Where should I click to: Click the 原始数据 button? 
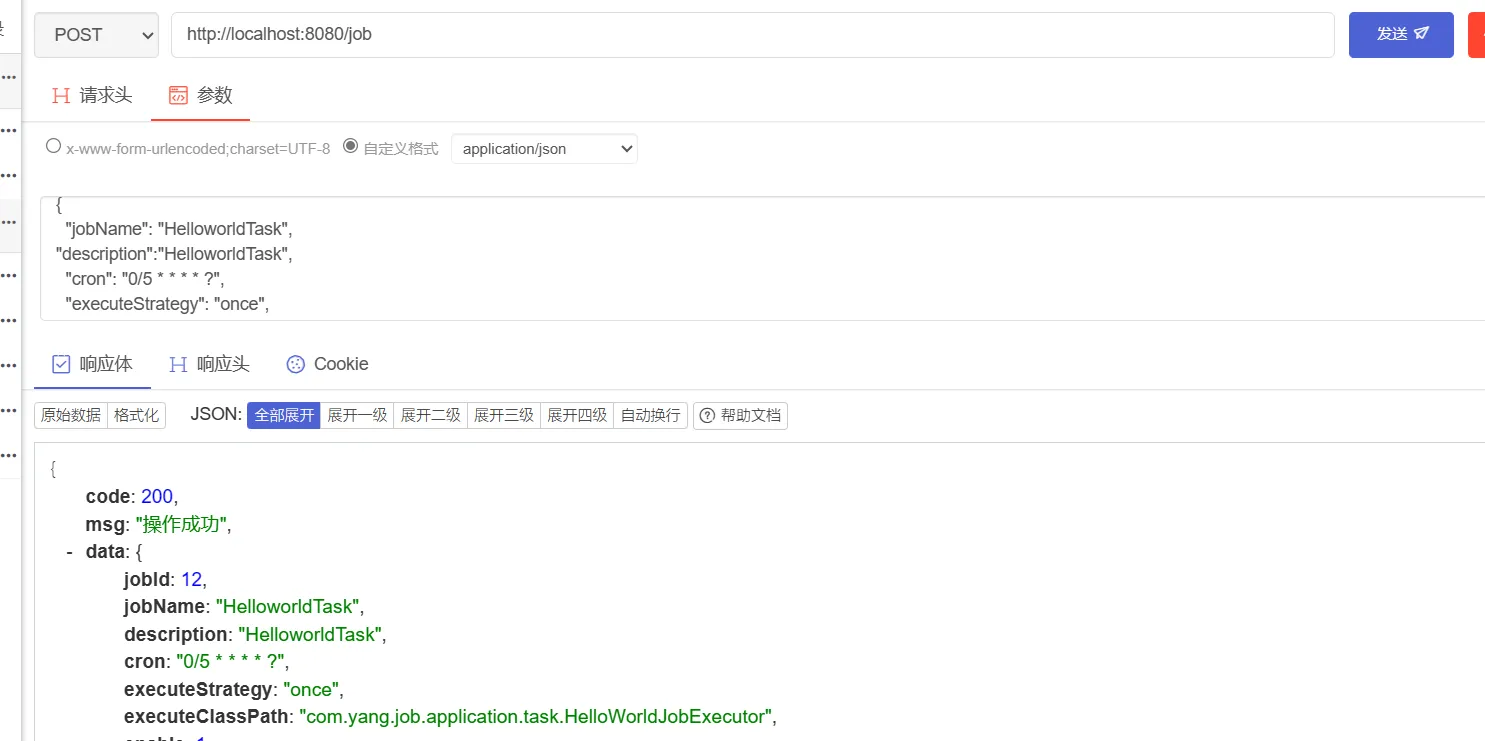tap(70, 416)
